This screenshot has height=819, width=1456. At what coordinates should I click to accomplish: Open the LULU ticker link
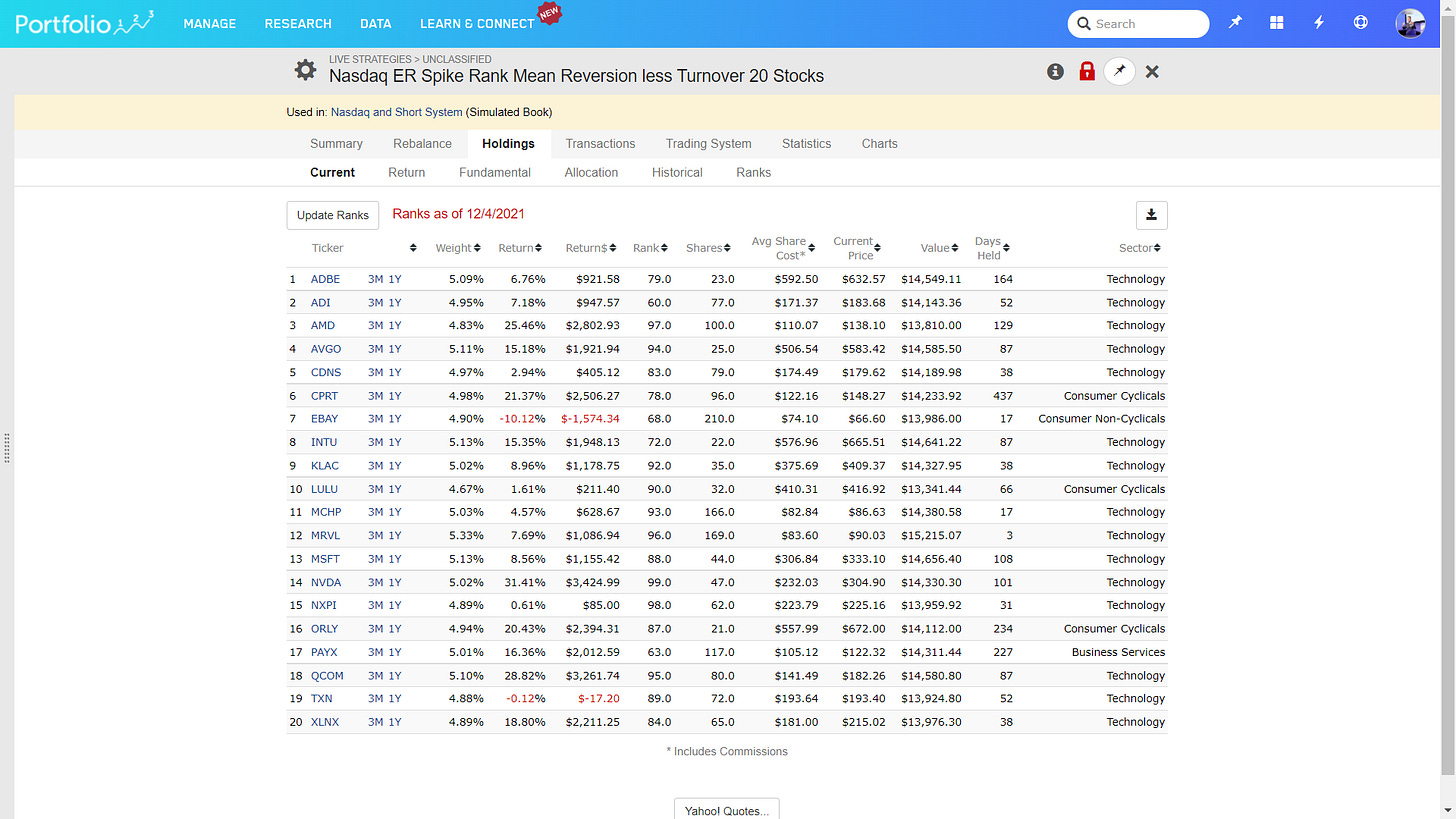click(x=324, y=489)
